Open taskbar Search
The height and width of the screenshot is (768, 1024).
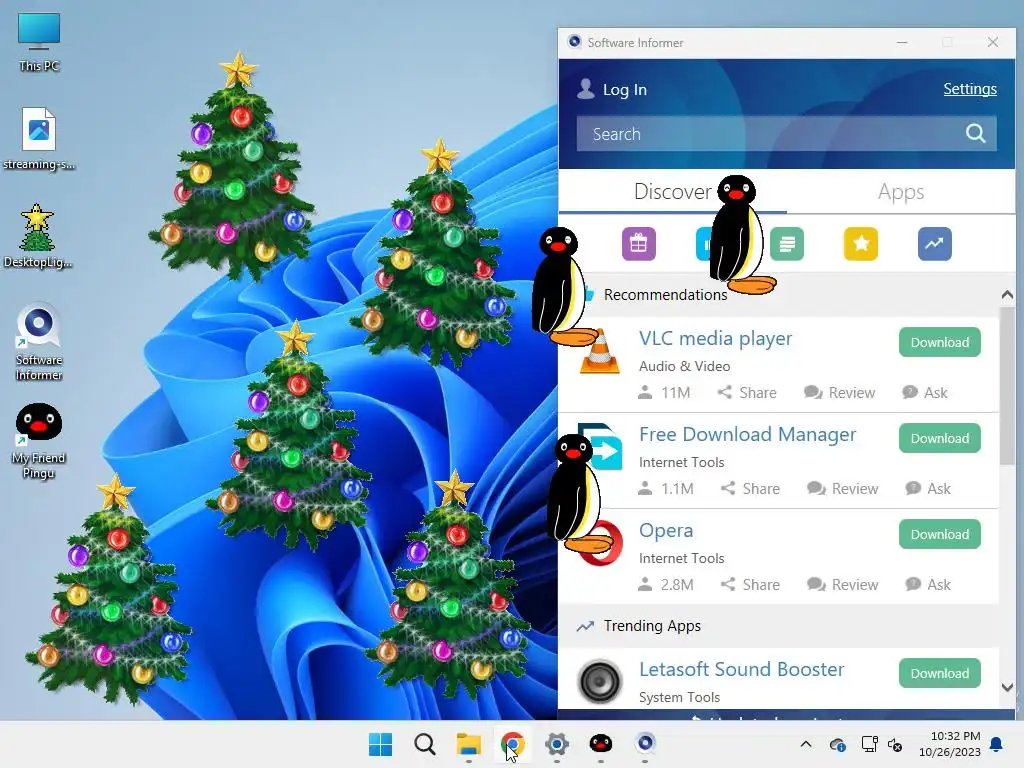tap(424, 744)
